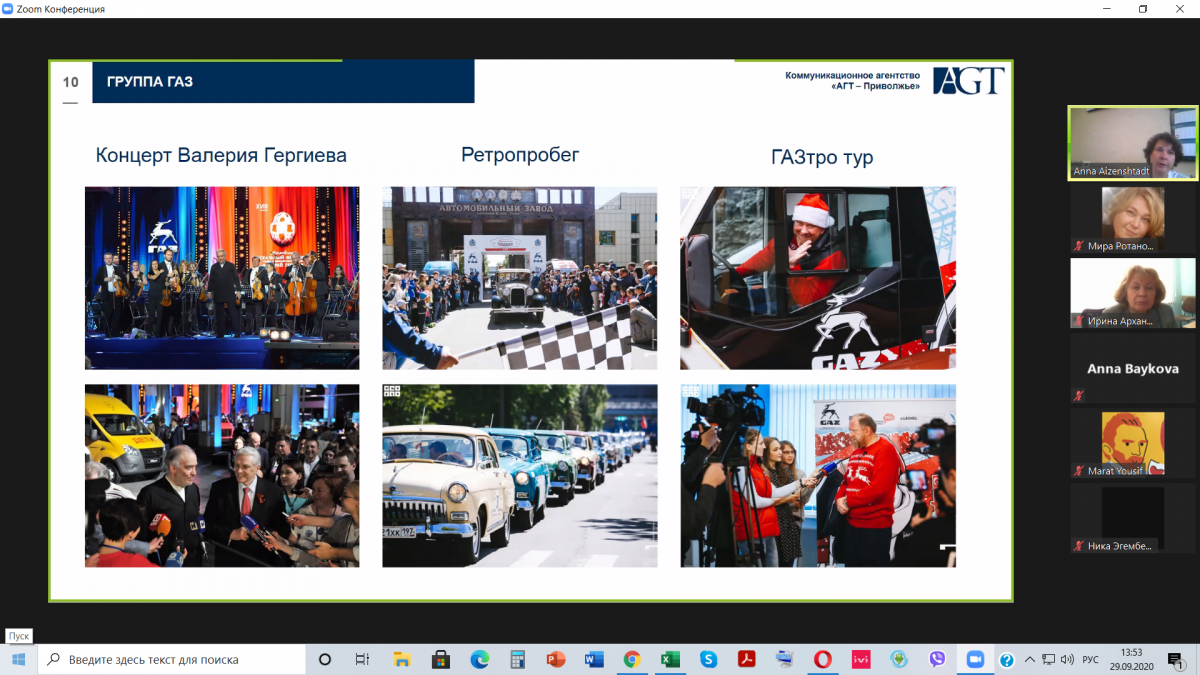Open the volume control tray icon
The height and width of the screenshot is (675, 1200).
coord(1066,660)
